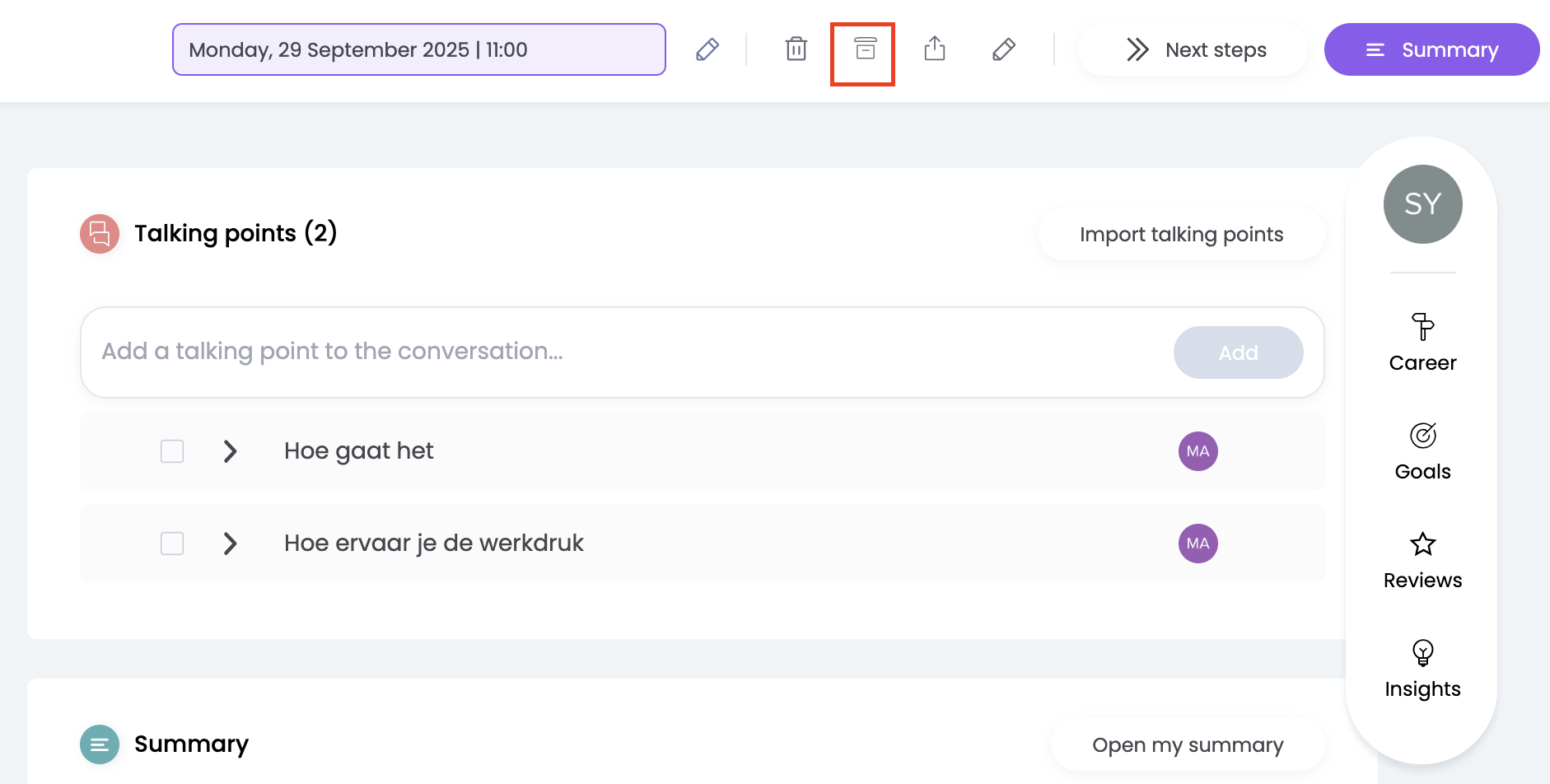Click the pencil icon left of Next steps
This screenshot has height=784, width=1550.
[1003, 49]
